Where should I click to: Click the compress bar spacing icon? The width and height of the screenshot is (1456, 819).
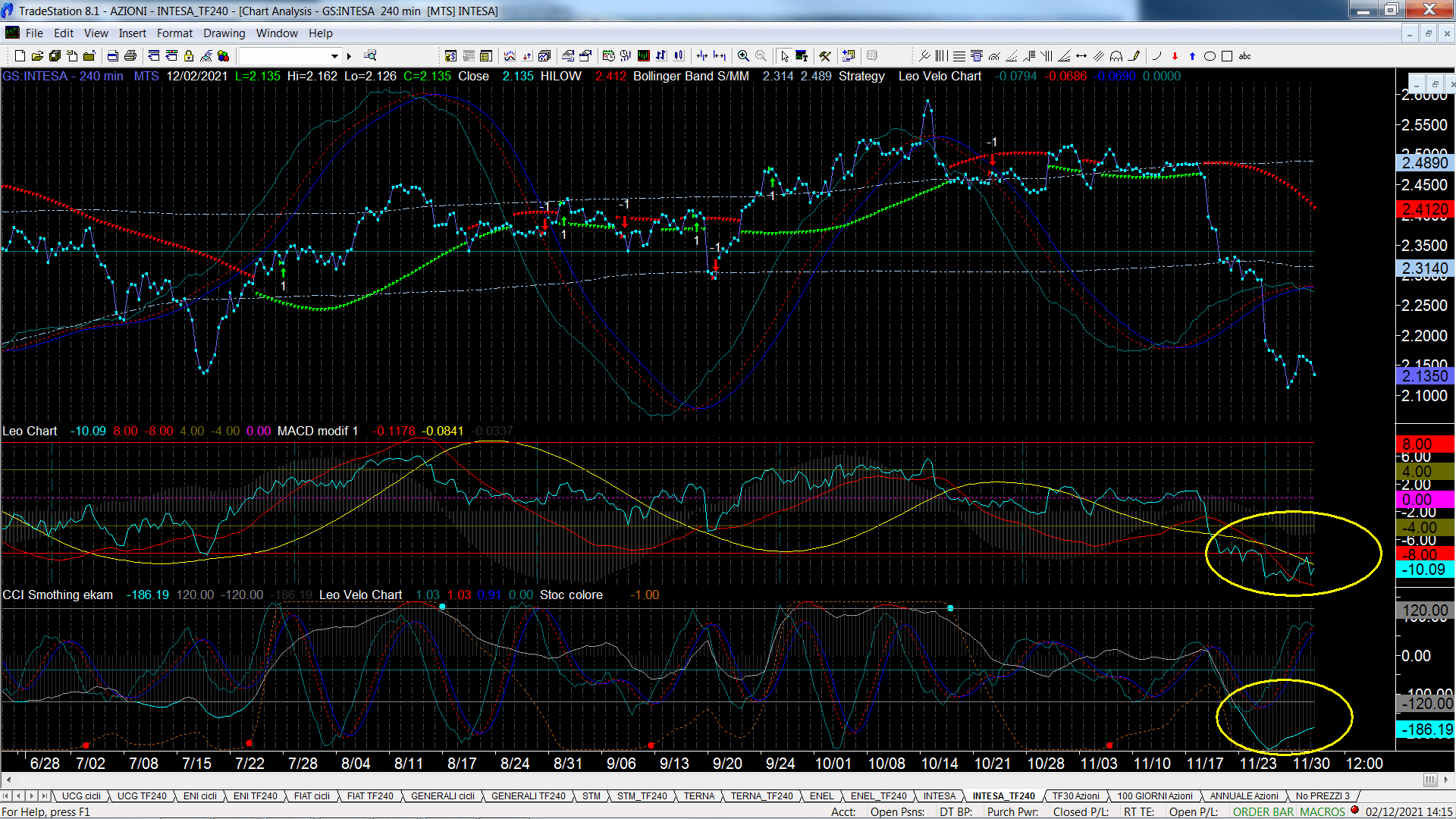(702, 55)
